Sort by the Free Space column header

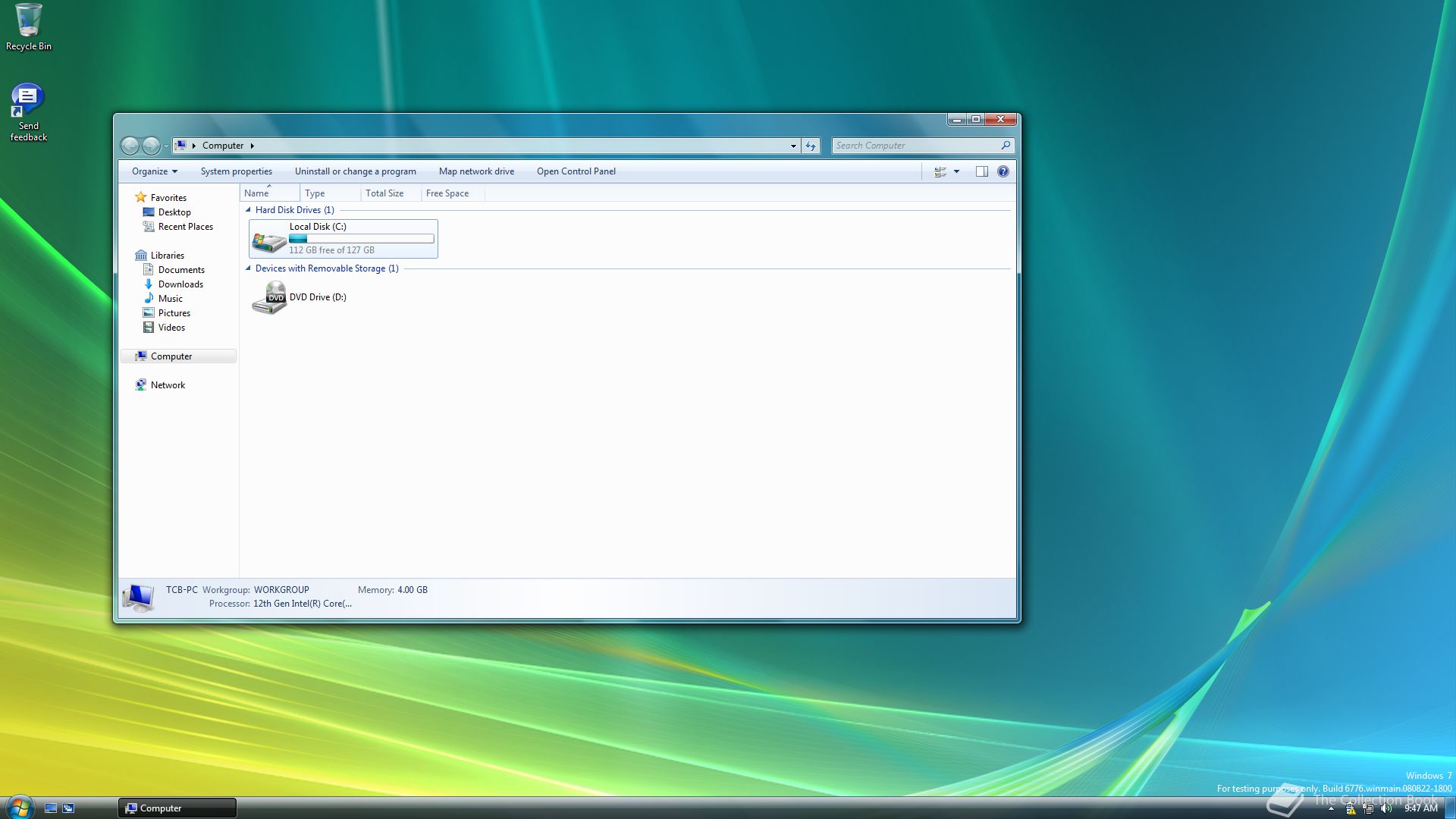click(x=453, y=193)
